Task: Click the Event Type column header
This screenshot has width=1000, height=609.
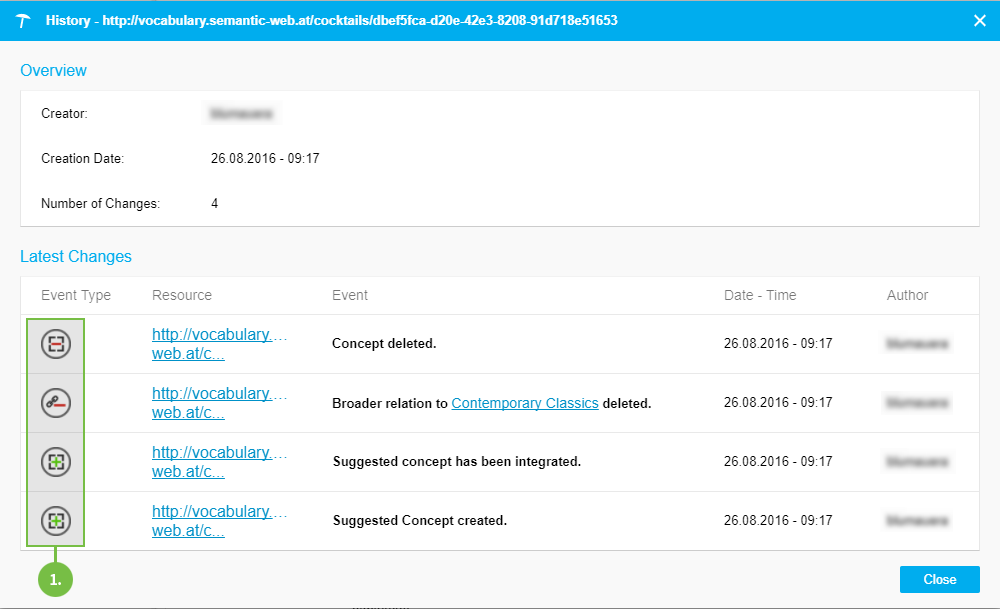Action: point(76,295)
